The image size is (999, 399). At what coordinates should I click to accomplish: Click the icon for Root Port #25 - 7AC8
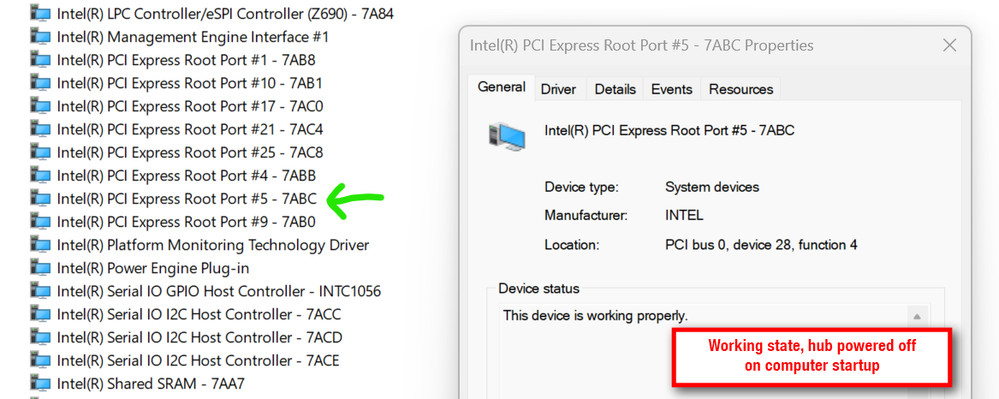click(x=40, y=152)
